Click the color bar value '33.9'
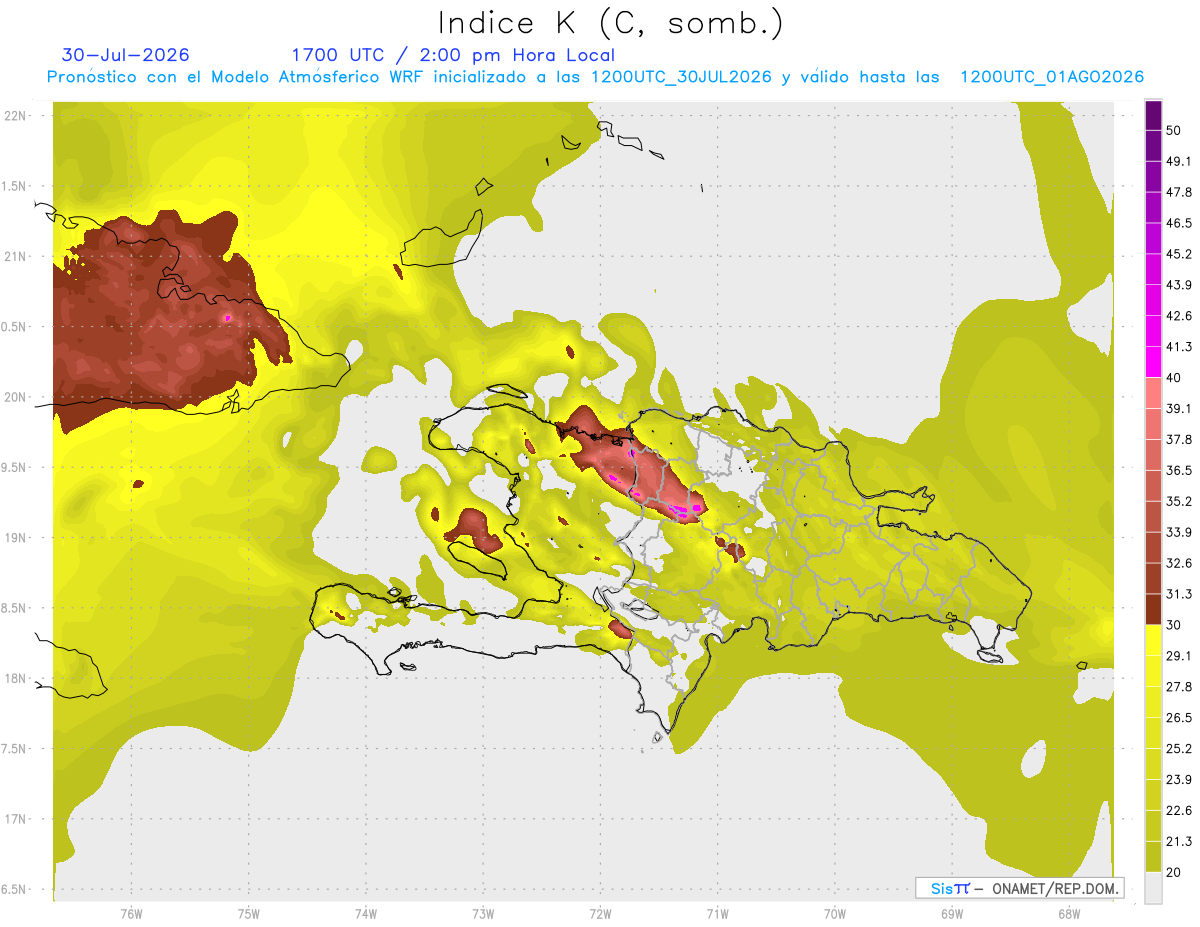1200x927 pixels. click(1179, 532)
